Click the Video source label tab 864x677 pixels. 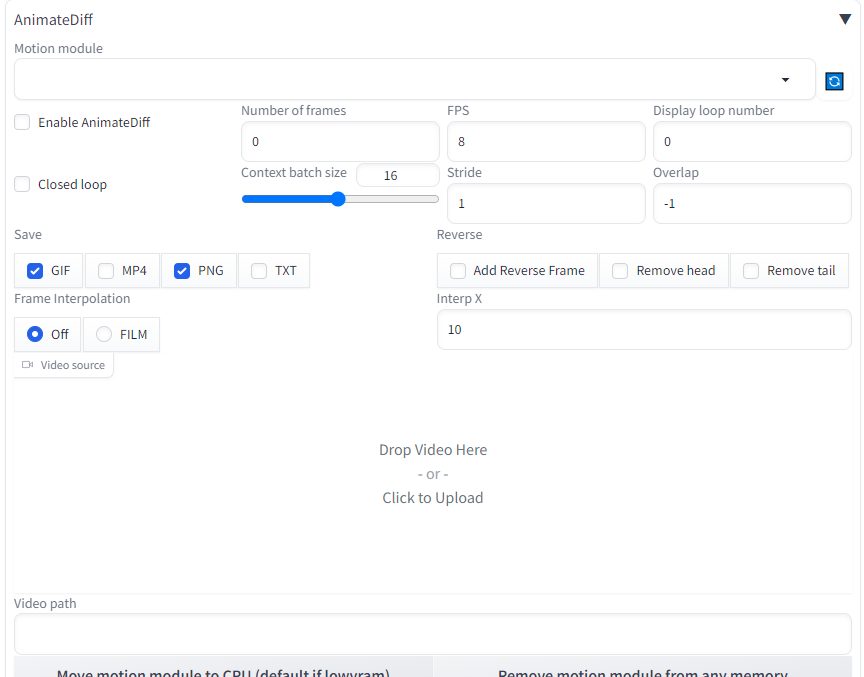pos(63,365)
